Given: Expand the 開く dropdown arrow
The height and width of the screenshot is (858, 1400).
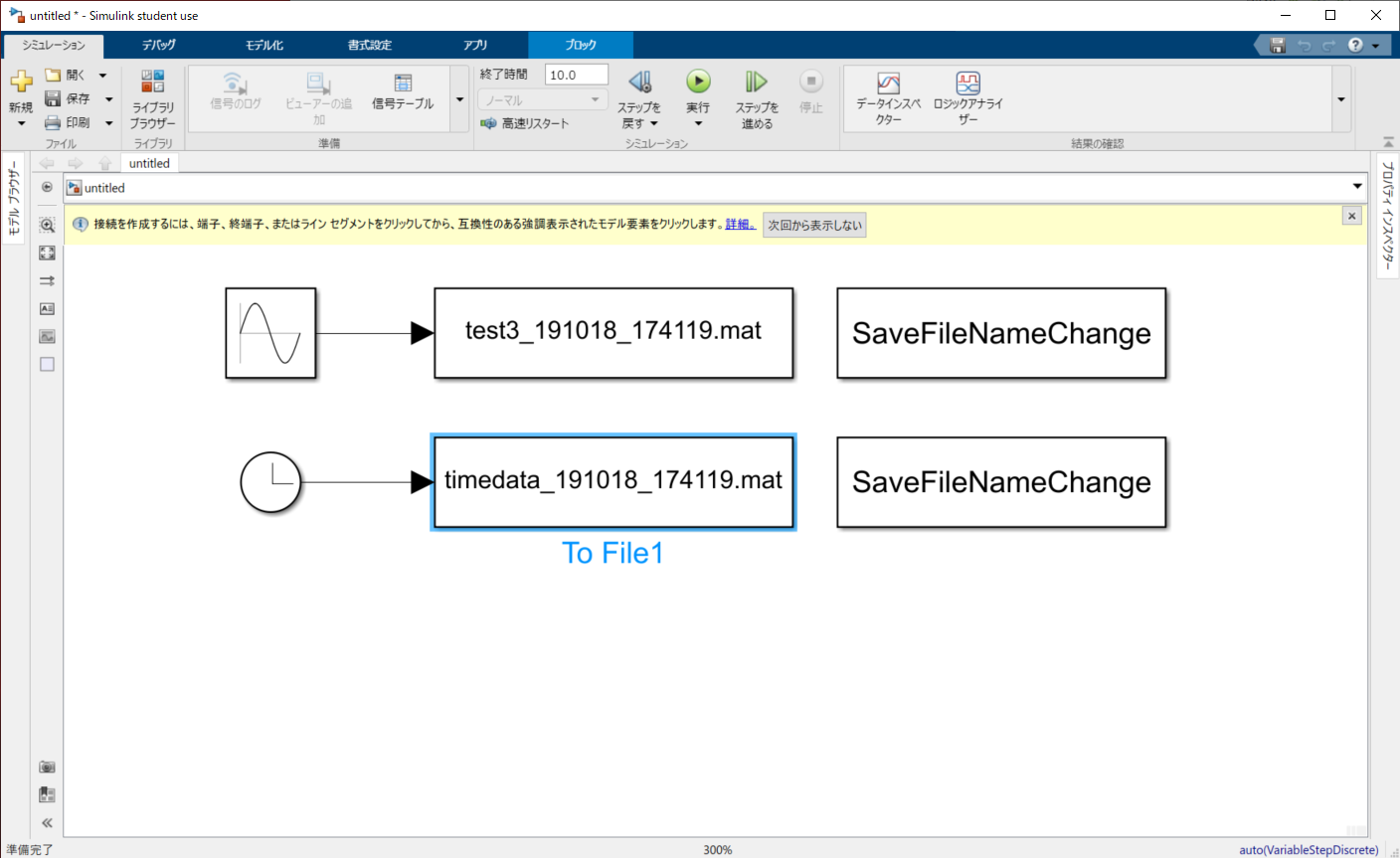Looking at the screenshot, I should [x=102, y=76].
